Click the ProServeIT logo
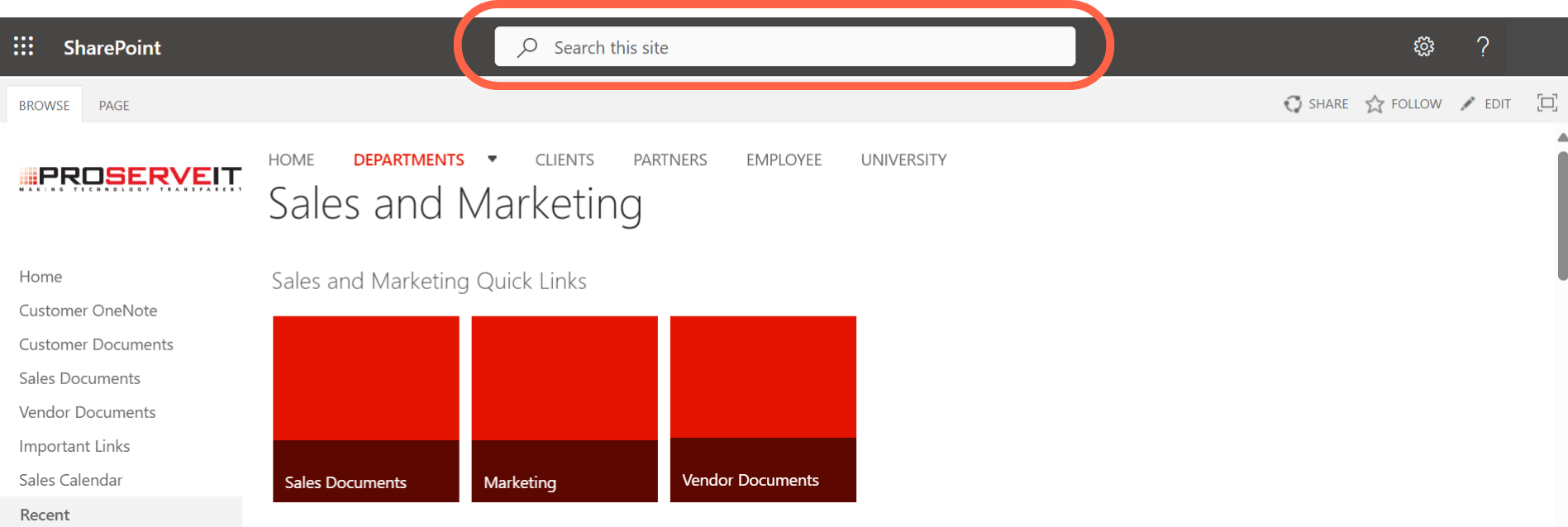Viewport: 1568px width, 527px height. tap(131, 178)
